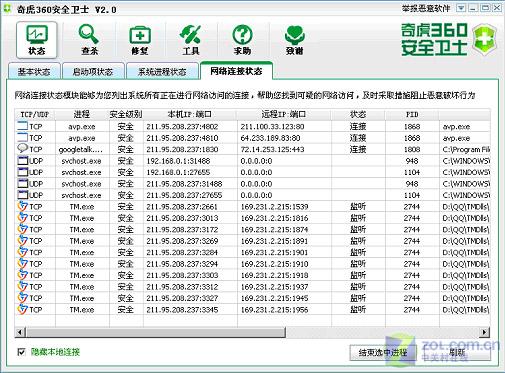
Task: Open the 修复 repair section
Action: tap(140, 40)
